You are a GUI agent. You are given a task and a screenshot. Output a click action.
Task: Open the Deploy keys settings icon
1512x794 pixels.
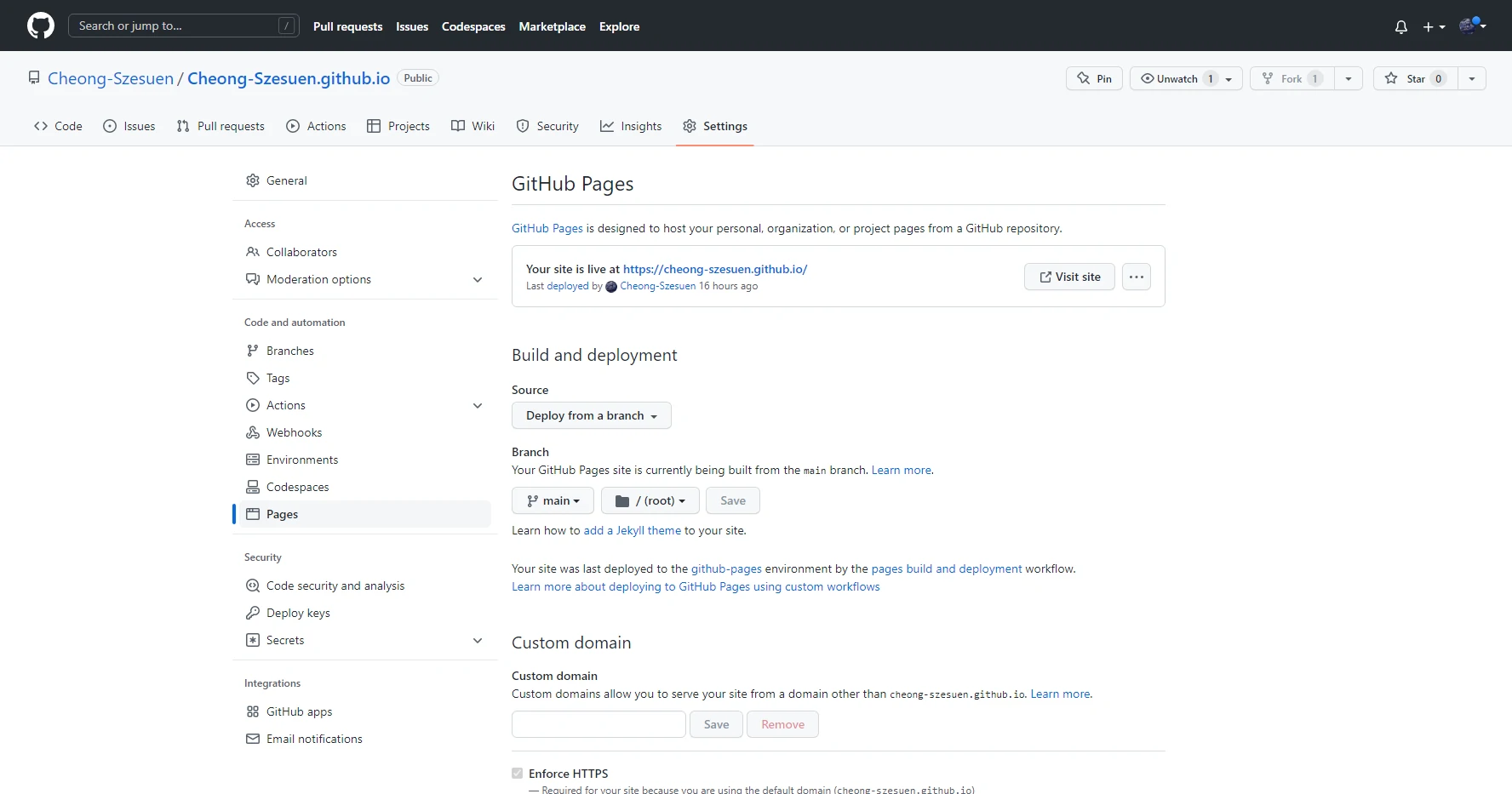[x=252, y=613]
